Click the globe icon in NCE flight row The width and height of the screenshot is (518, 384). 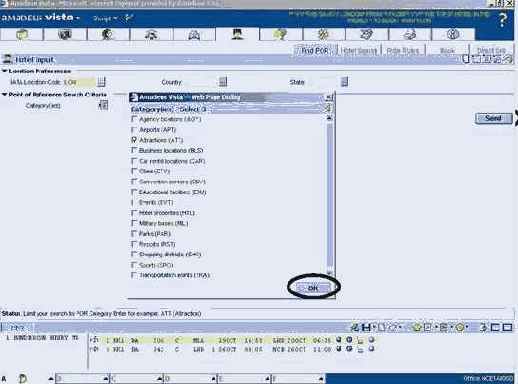[349, 349]
